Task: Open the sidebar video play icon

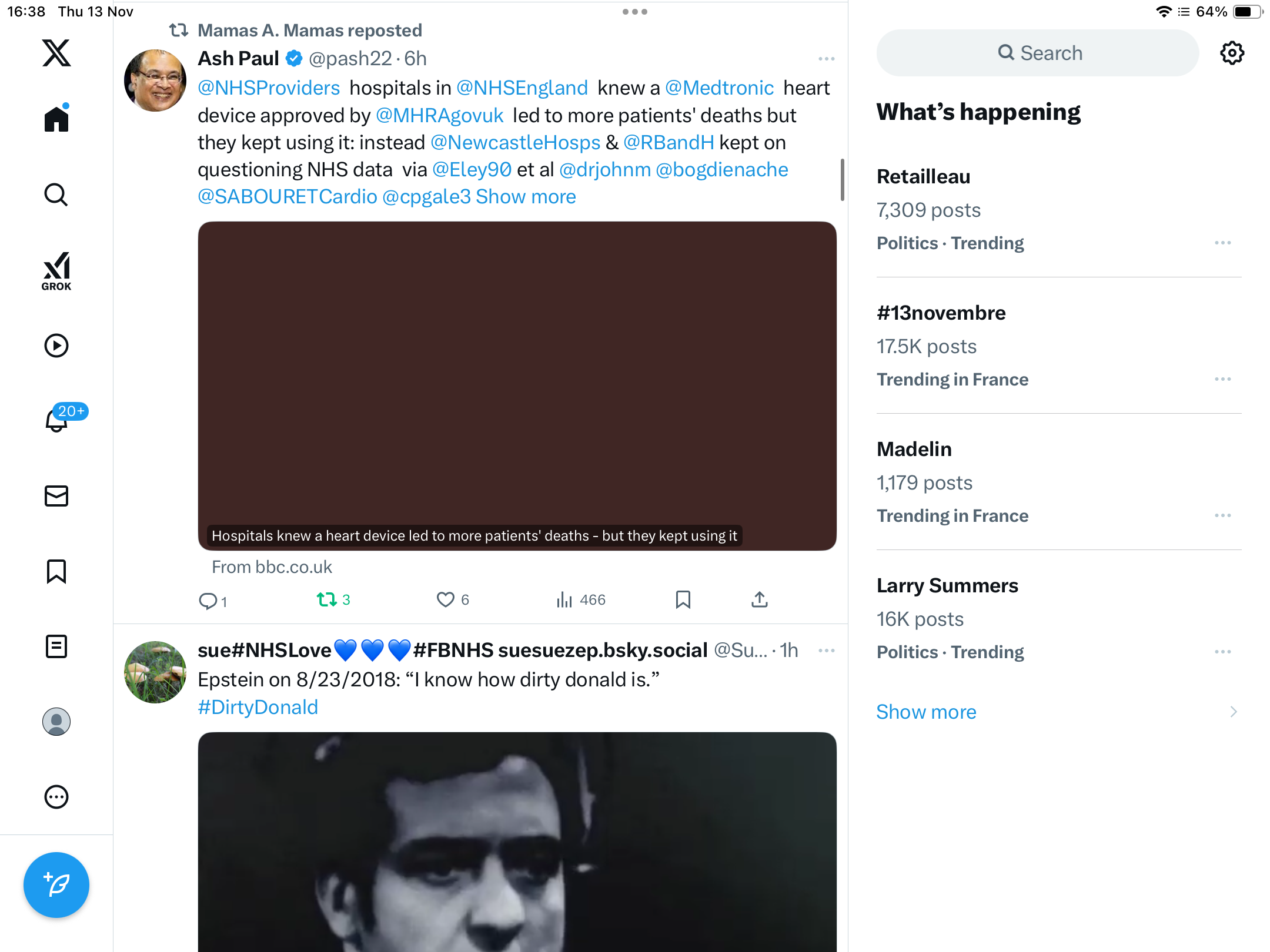Action: (56, 346)
